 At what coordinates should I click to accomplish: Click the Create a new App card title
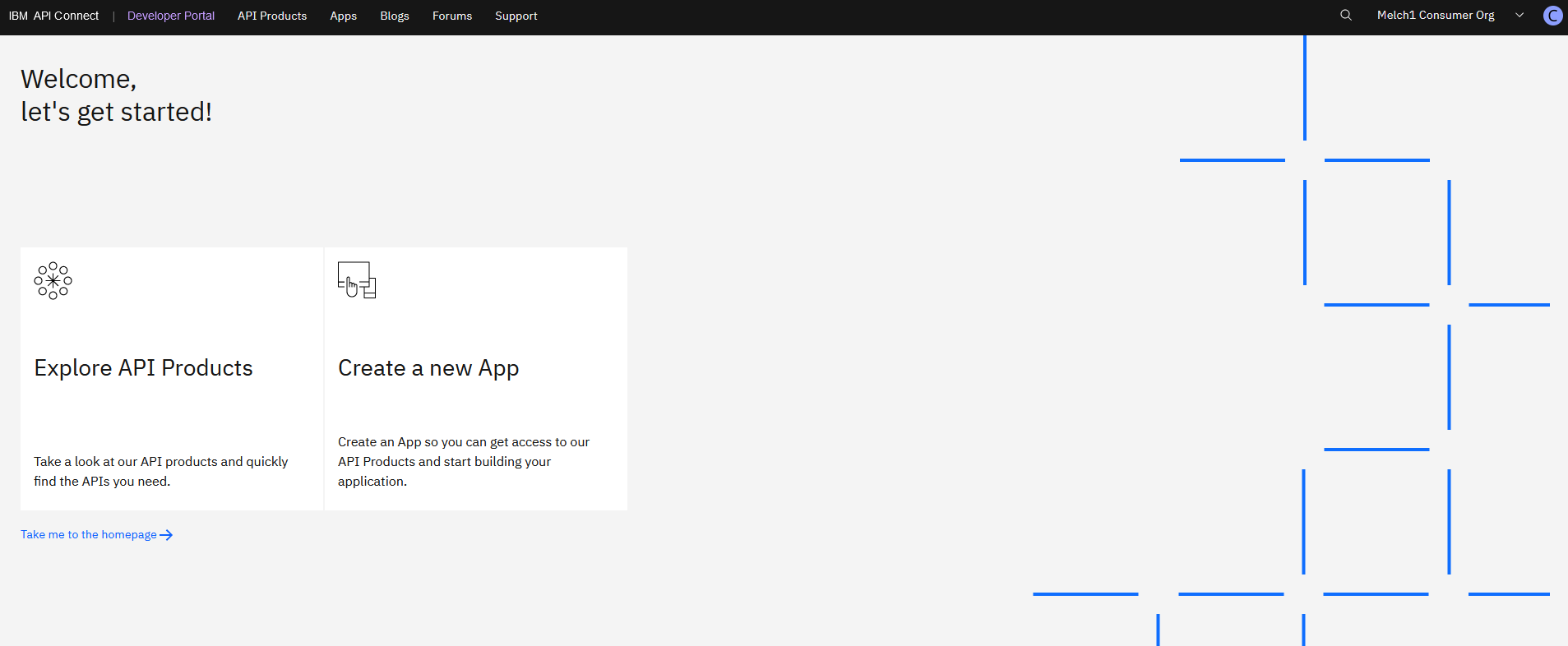pyautogui.click(x=428, y=368)
